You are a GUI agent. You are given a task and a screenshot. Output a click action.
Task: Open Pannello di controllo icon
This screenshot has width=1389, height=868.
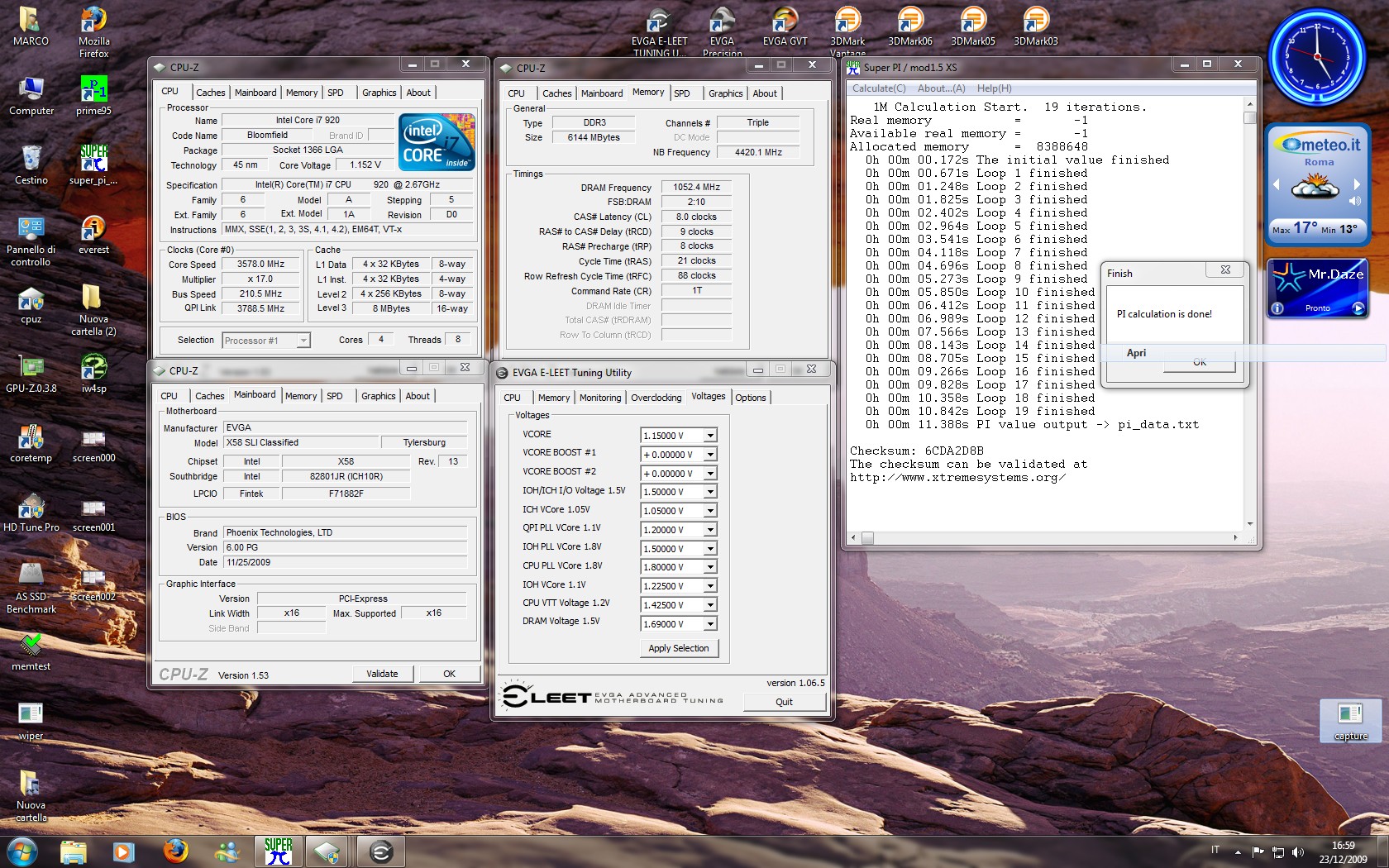click(x=31, y=241)
